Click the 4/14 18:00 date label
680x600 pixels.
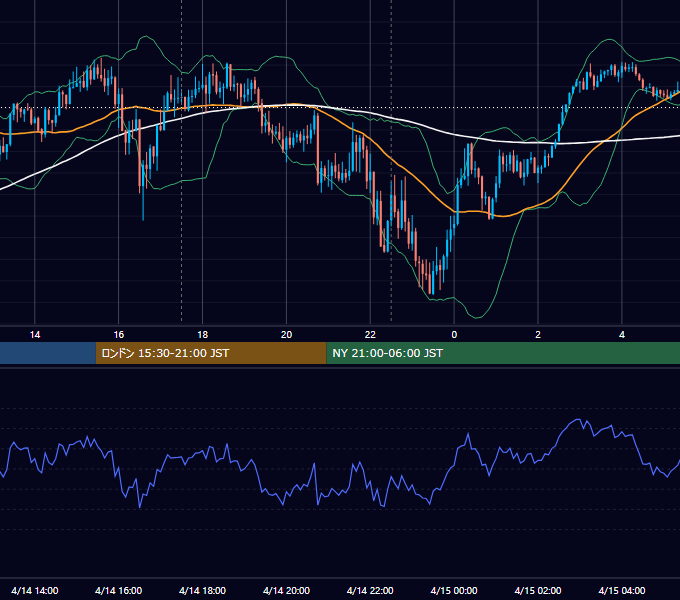[203, 590]
